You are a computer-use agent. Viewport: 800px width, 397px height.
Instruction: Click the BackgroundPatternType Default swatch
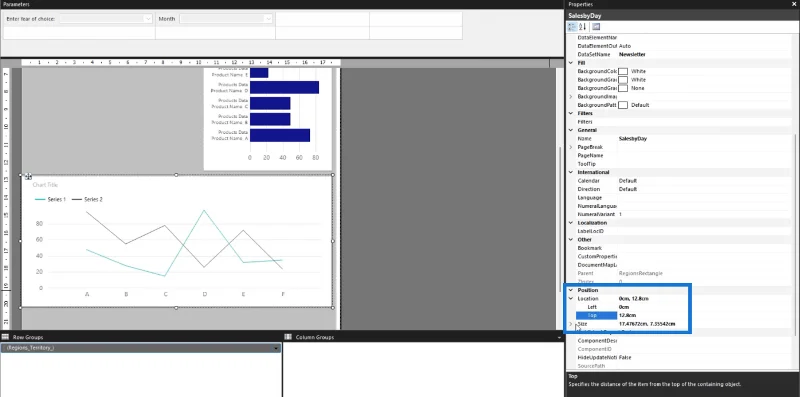623,105
